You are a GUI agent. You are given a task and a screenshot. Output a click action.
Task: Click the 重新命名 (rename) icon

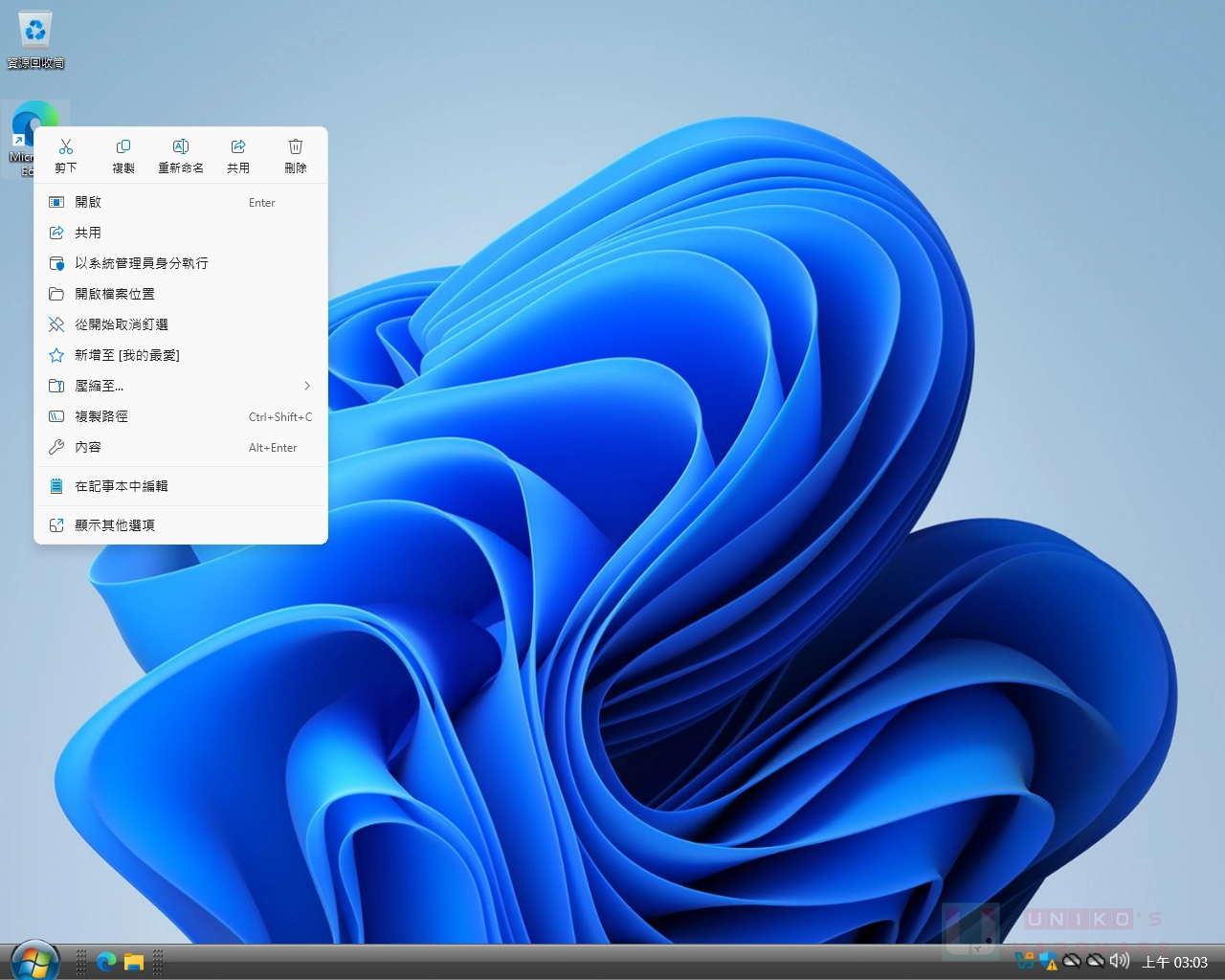click(181, 146)
